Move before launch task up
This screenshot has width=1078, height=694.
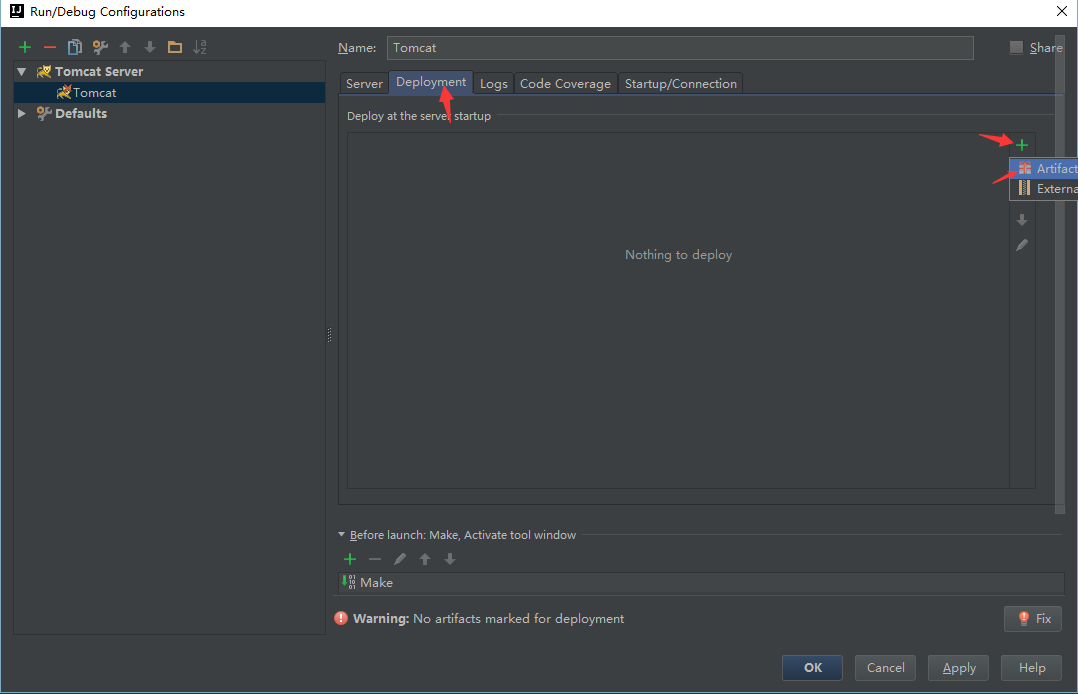(x=425, y=559)
